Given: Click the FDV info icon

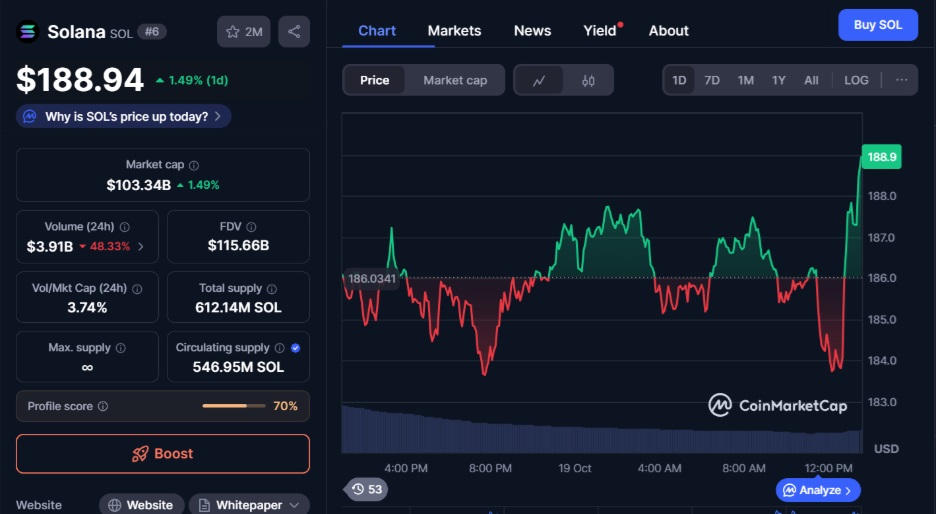Looking at the screenshot, I should pos(251,227).
